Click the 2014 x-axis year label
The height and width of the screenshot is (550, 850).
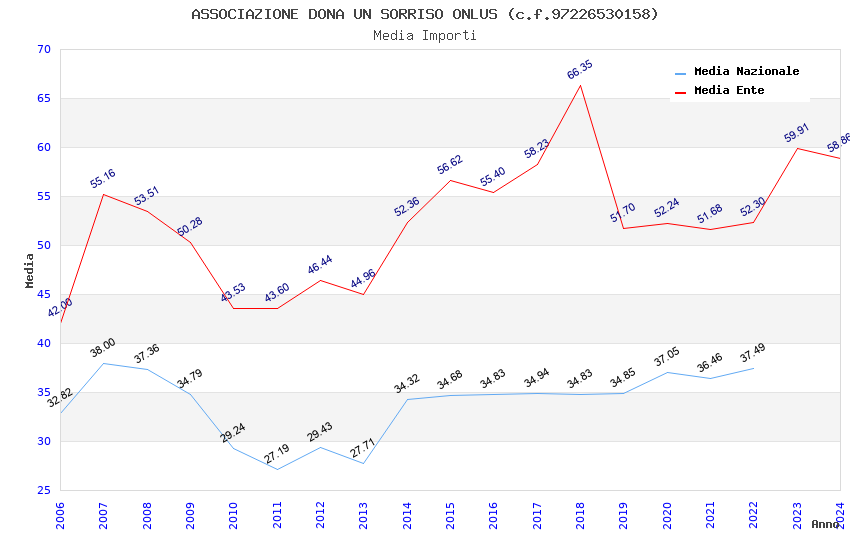[407, 515]
